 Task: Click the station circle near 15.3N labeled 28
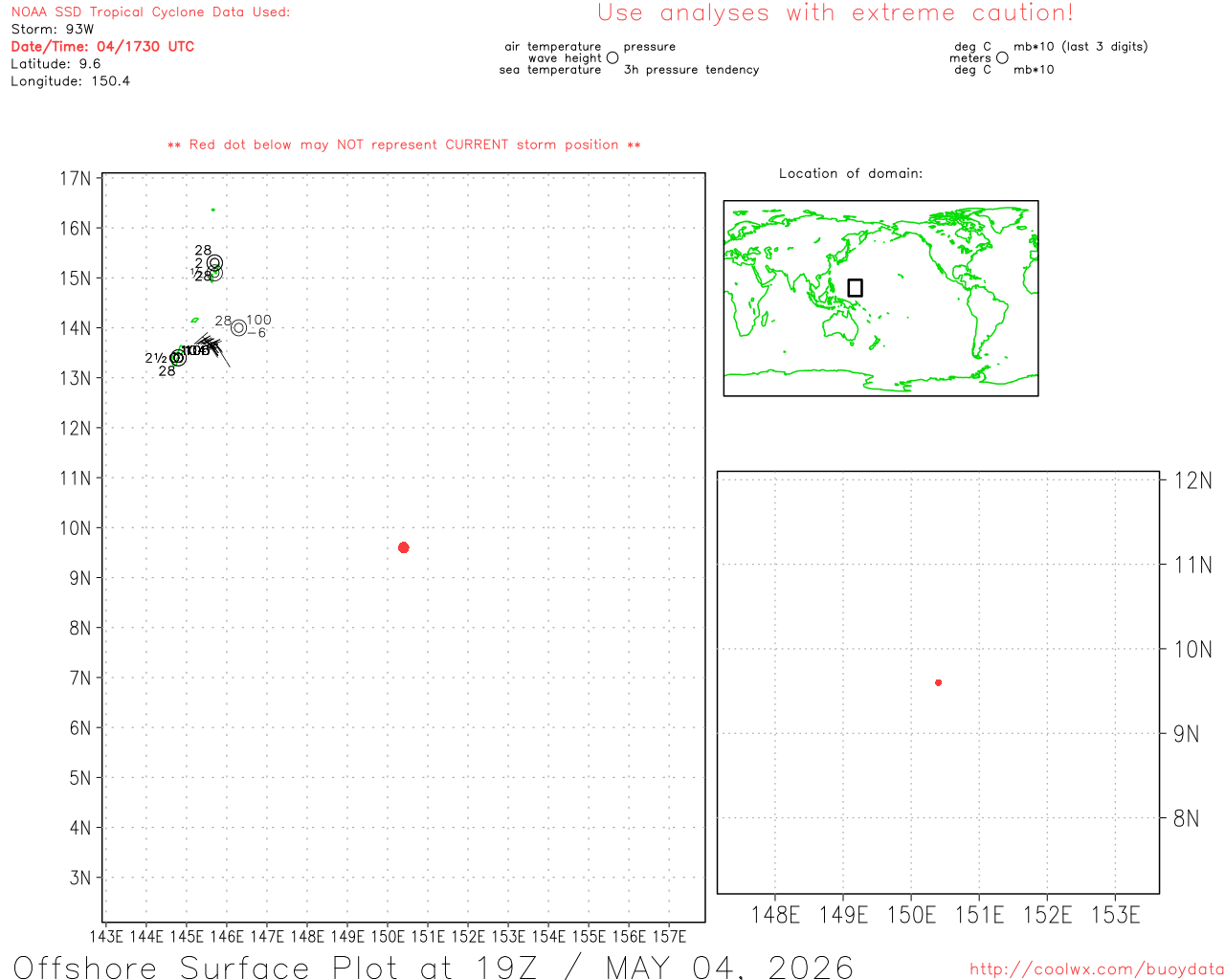click(214, 262)
